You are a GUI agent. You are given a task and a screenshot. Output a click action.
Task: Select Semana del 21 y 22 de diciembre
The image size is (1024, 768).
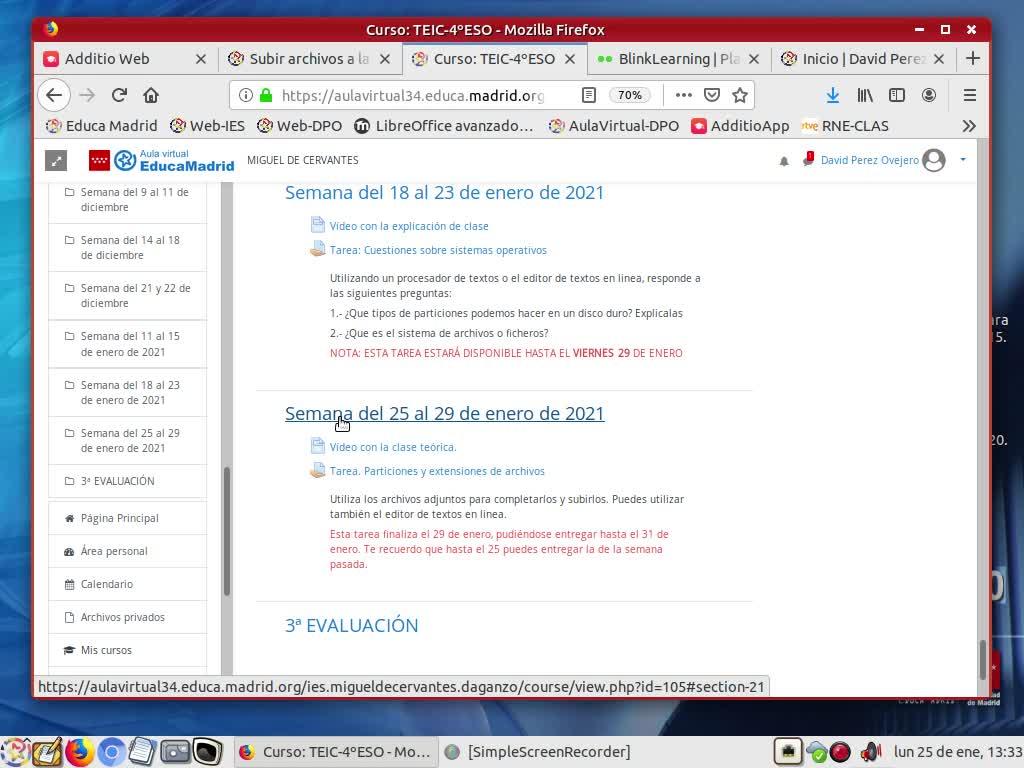pyautogui.click(x=127, y=296)
